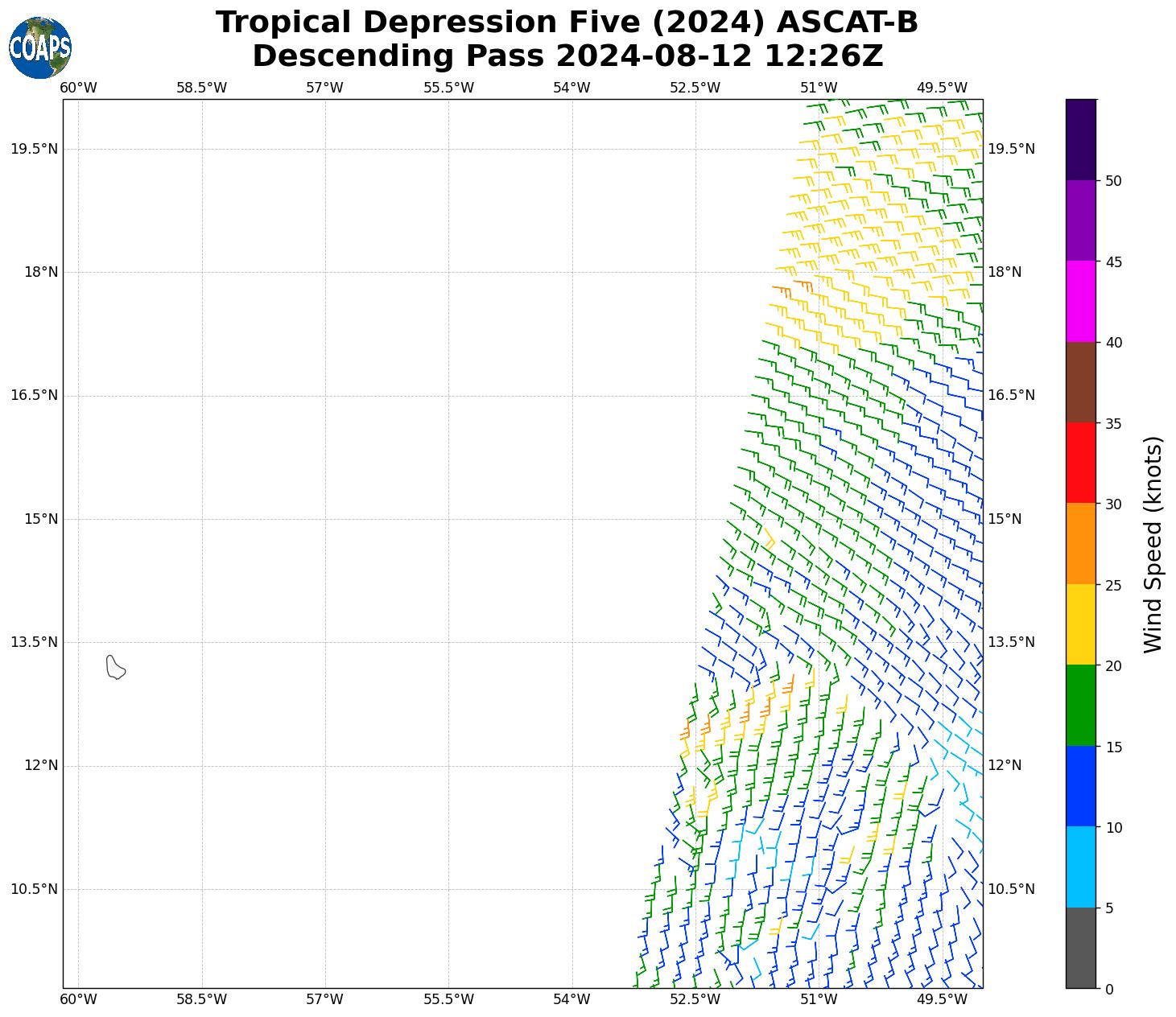Choose the orange 25-30 knot colorbar segment
This screenshot has width=1176, height=1017.
(x=1080, y=543)
